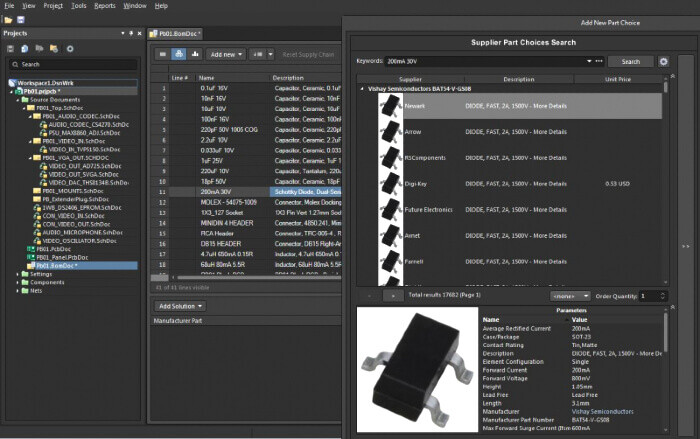Click the Unit Price column header
The width and height of the screenshot is (700, 439).
pos(618,79)
